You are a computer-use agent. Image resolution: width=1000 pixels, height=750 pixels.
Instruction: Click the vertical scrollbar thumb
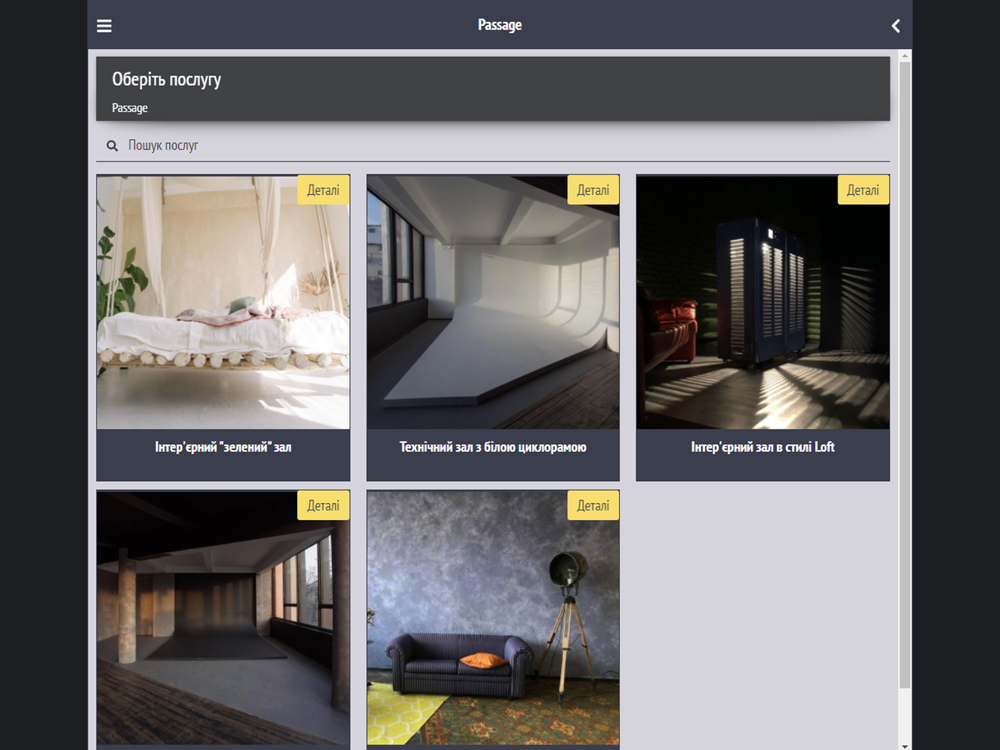point(904,375)
